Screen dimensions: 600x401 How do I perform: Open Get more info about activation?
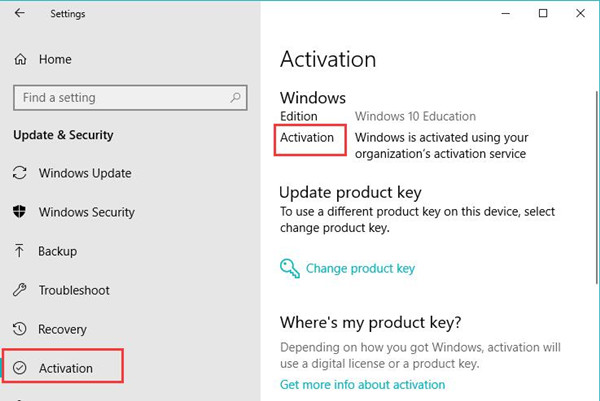click(x=362, y=384)
